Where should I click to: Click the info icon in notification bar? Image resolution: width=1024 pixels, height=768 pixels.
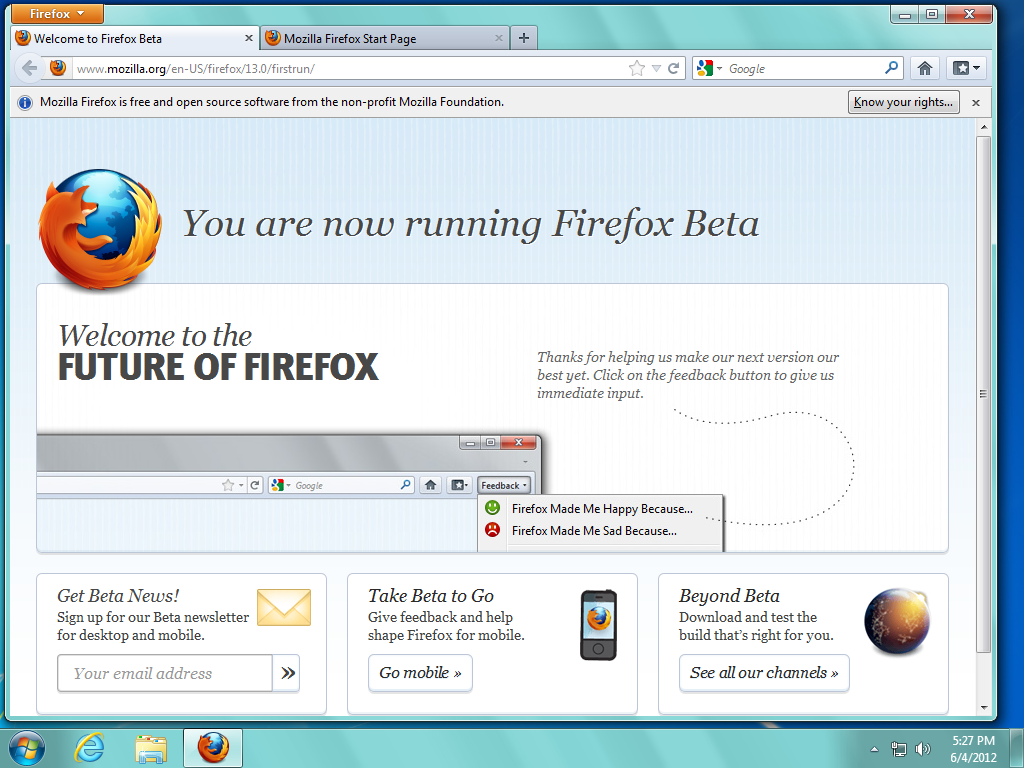click(x=25, y=103)
